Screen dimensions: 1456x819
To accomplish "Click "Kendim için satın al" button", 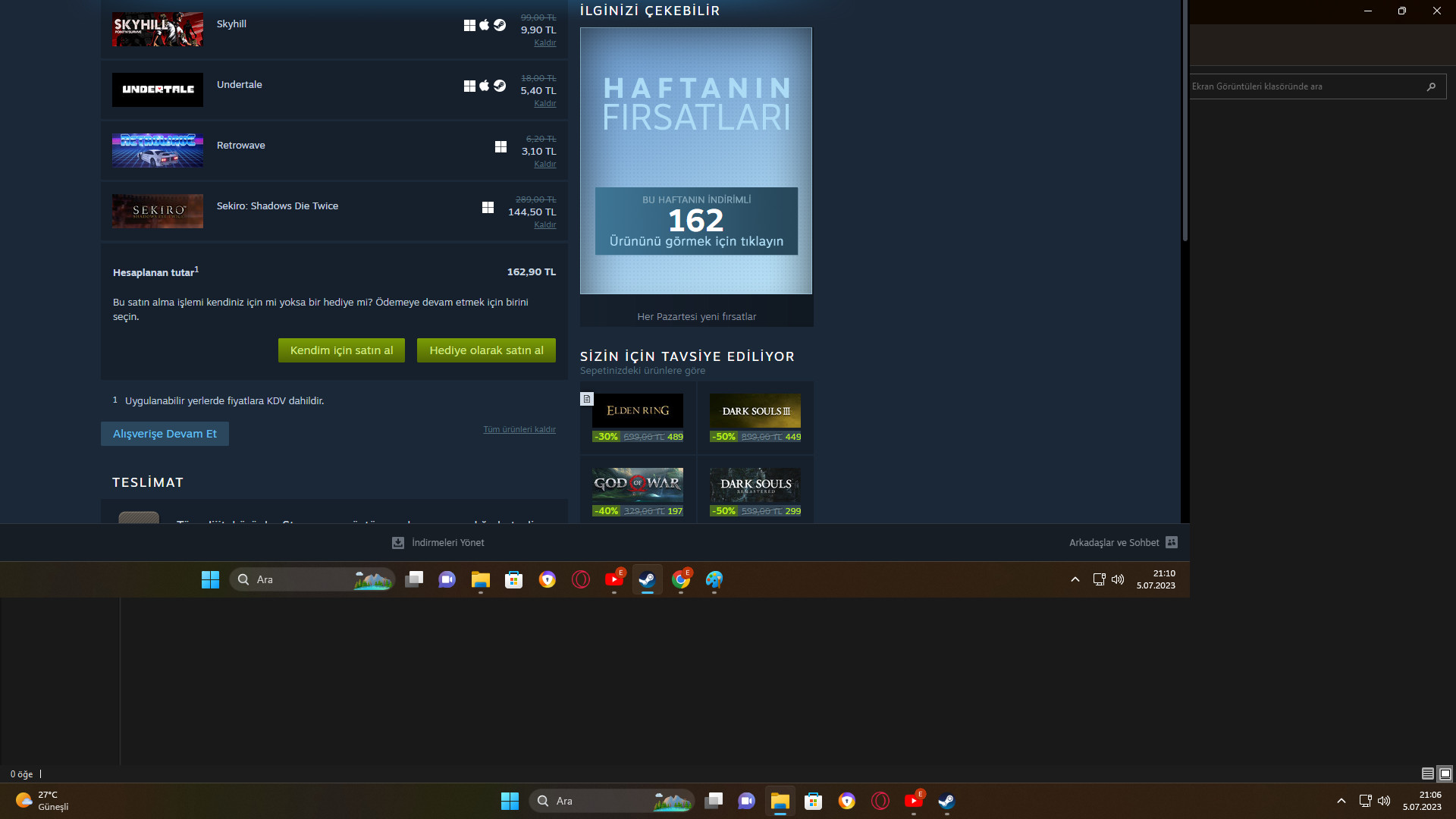I will [341, 350].
